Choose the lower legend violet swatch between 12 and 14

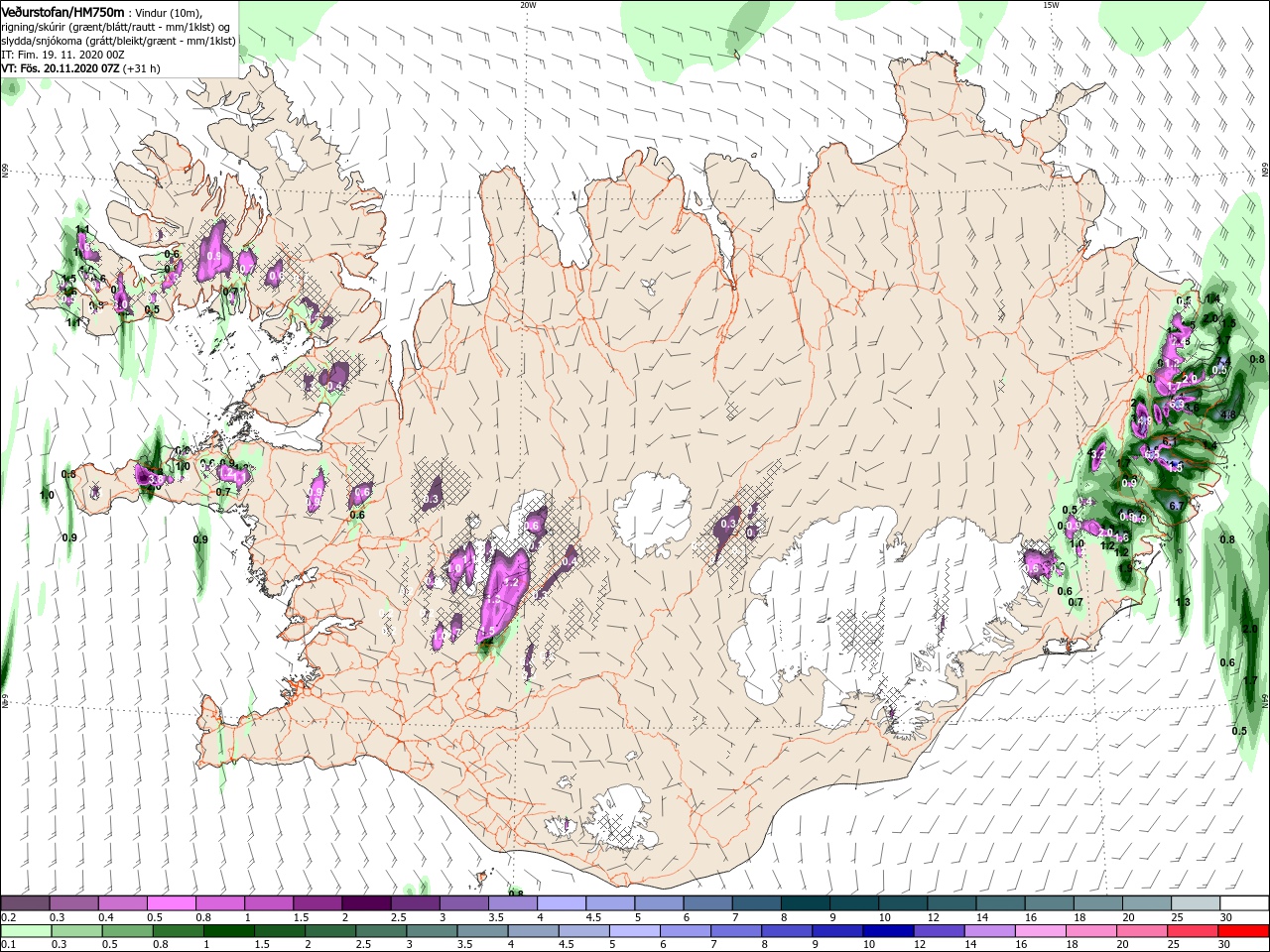(939, 931)
